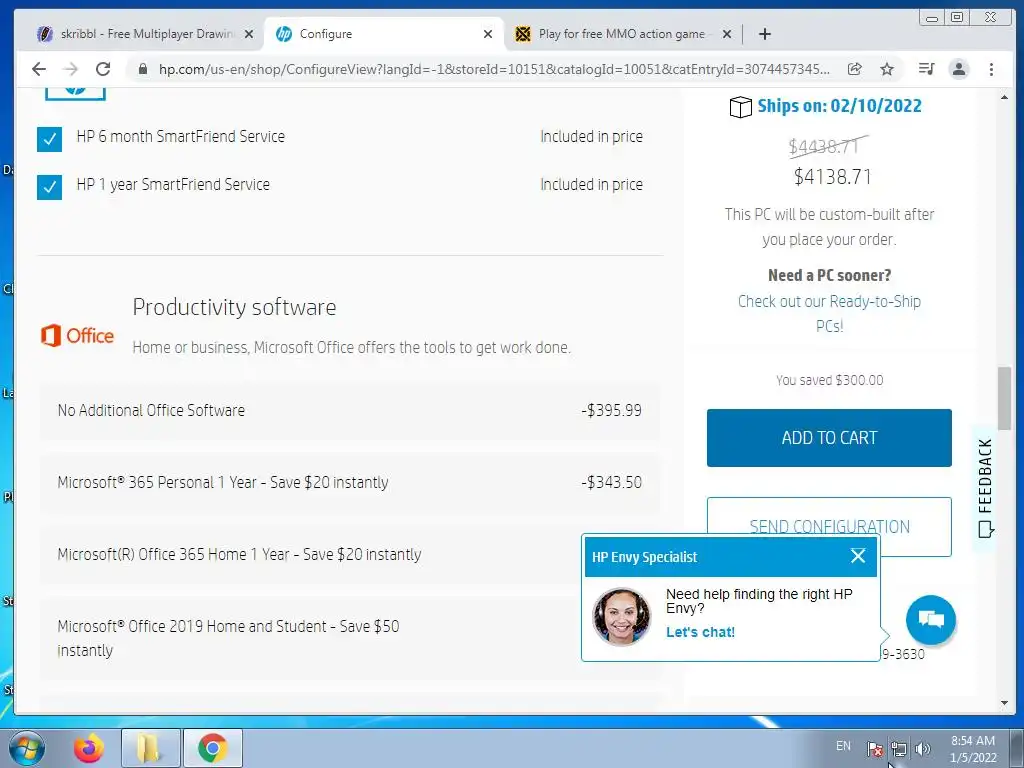Click the SEND CONFIGURATION button
Viewport: 1024px width, 768px height.
[x=829, y=517]
